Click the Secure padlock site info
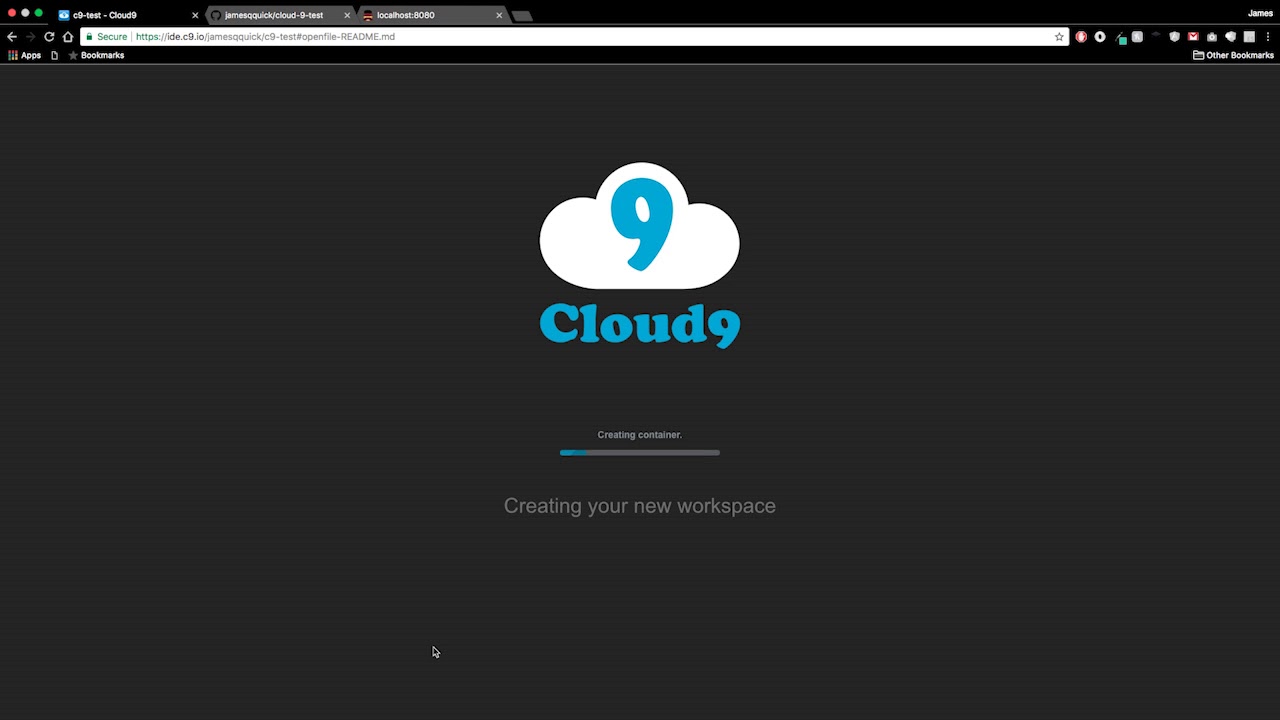1280x720 pixels. point(106,37)
